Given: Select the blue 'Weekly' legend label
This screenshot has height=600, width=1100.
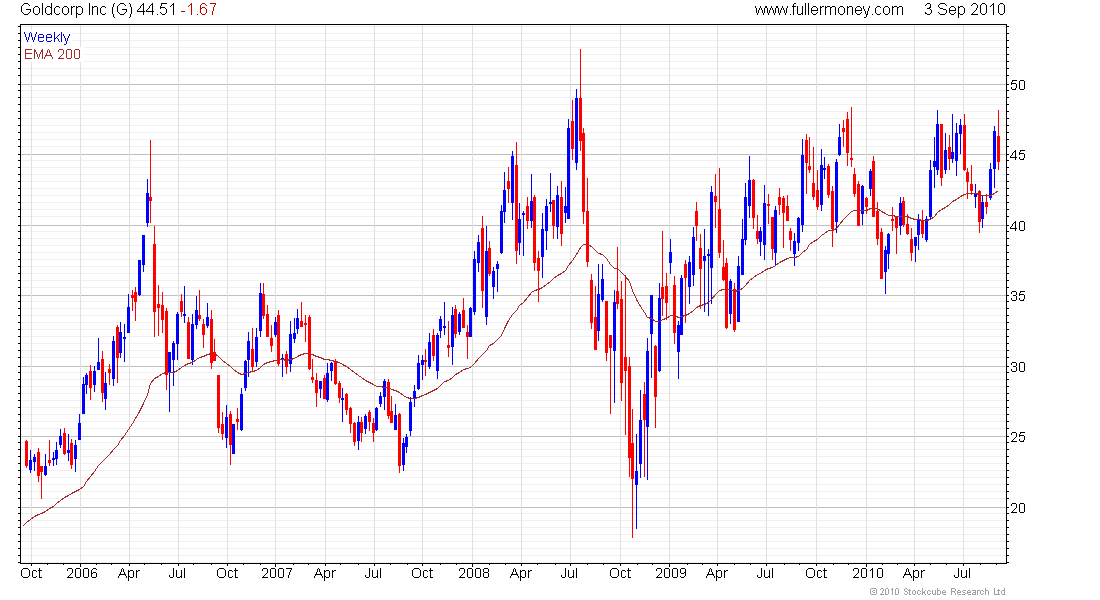Looking at the screenshot, I should point(47,37).
